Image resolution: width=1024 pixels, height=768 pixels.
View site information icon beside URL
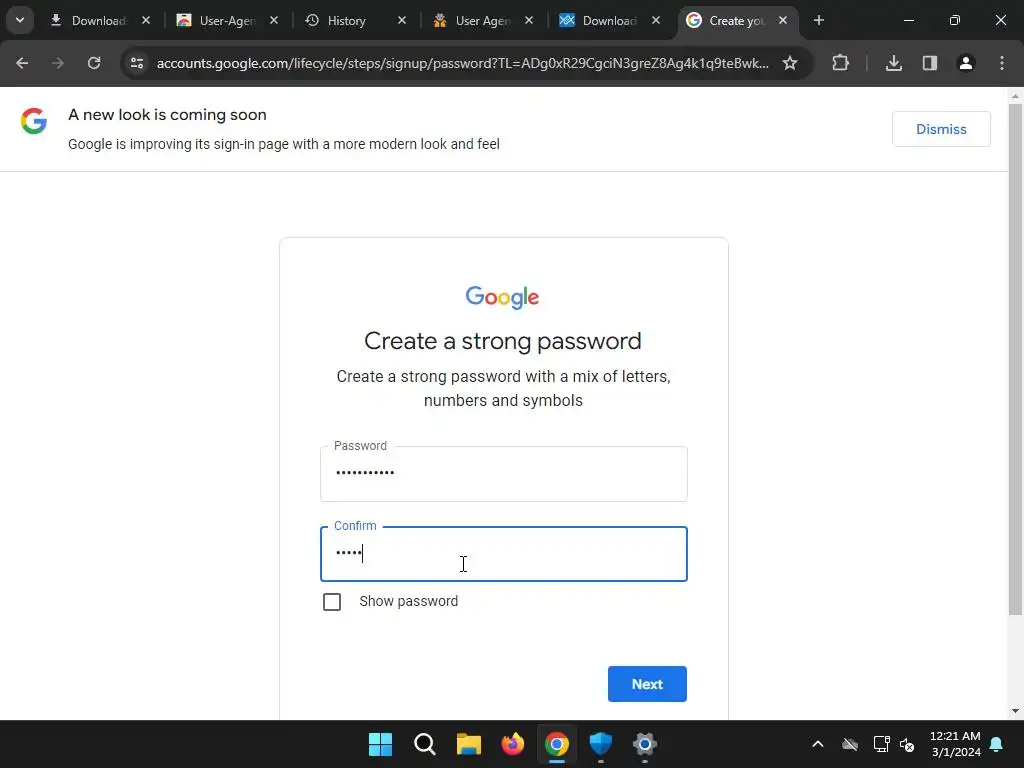pos(137,63)
